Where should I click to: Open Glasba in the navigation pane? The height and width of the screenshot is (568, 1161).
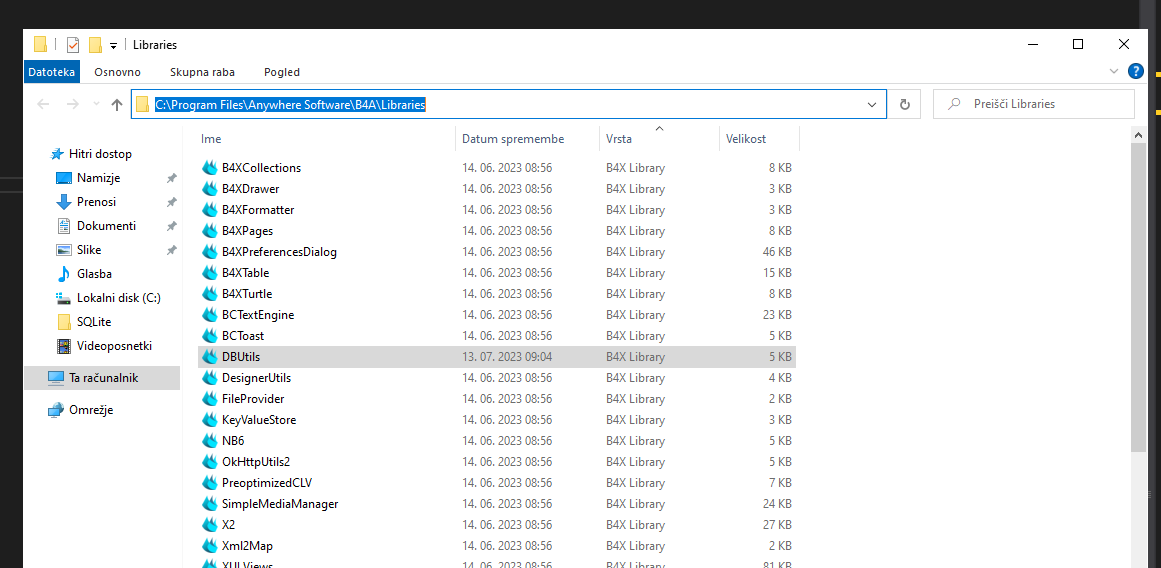(x=94, y=273)
